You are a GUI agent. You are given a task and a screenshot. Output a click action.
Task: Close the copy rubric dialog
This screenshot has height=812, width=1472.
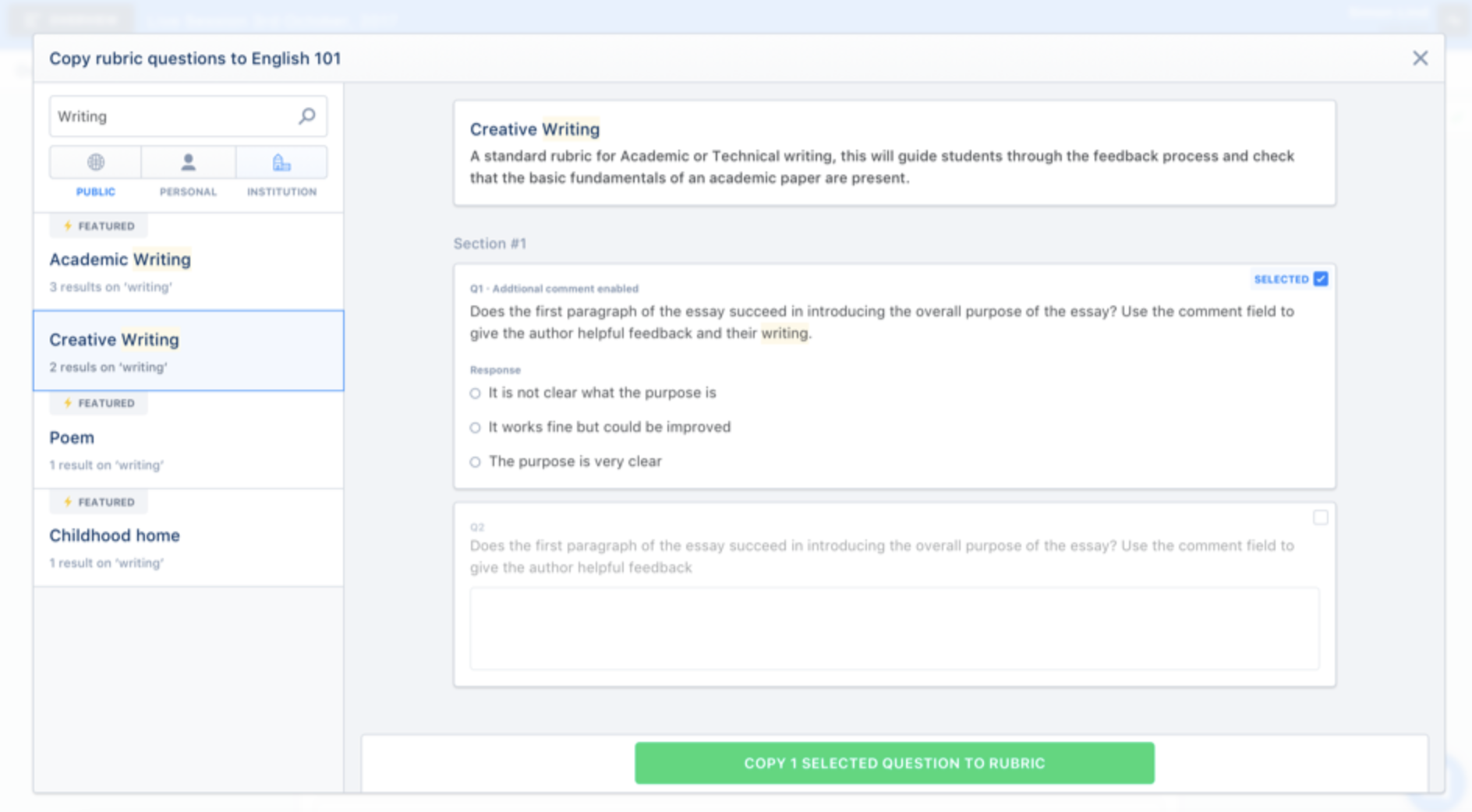pos(1421,58)
